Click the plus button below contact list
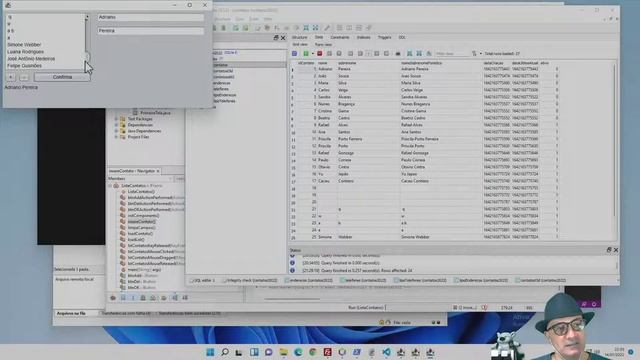The height and width of the screenshot is (360, 640). (11, 77)
